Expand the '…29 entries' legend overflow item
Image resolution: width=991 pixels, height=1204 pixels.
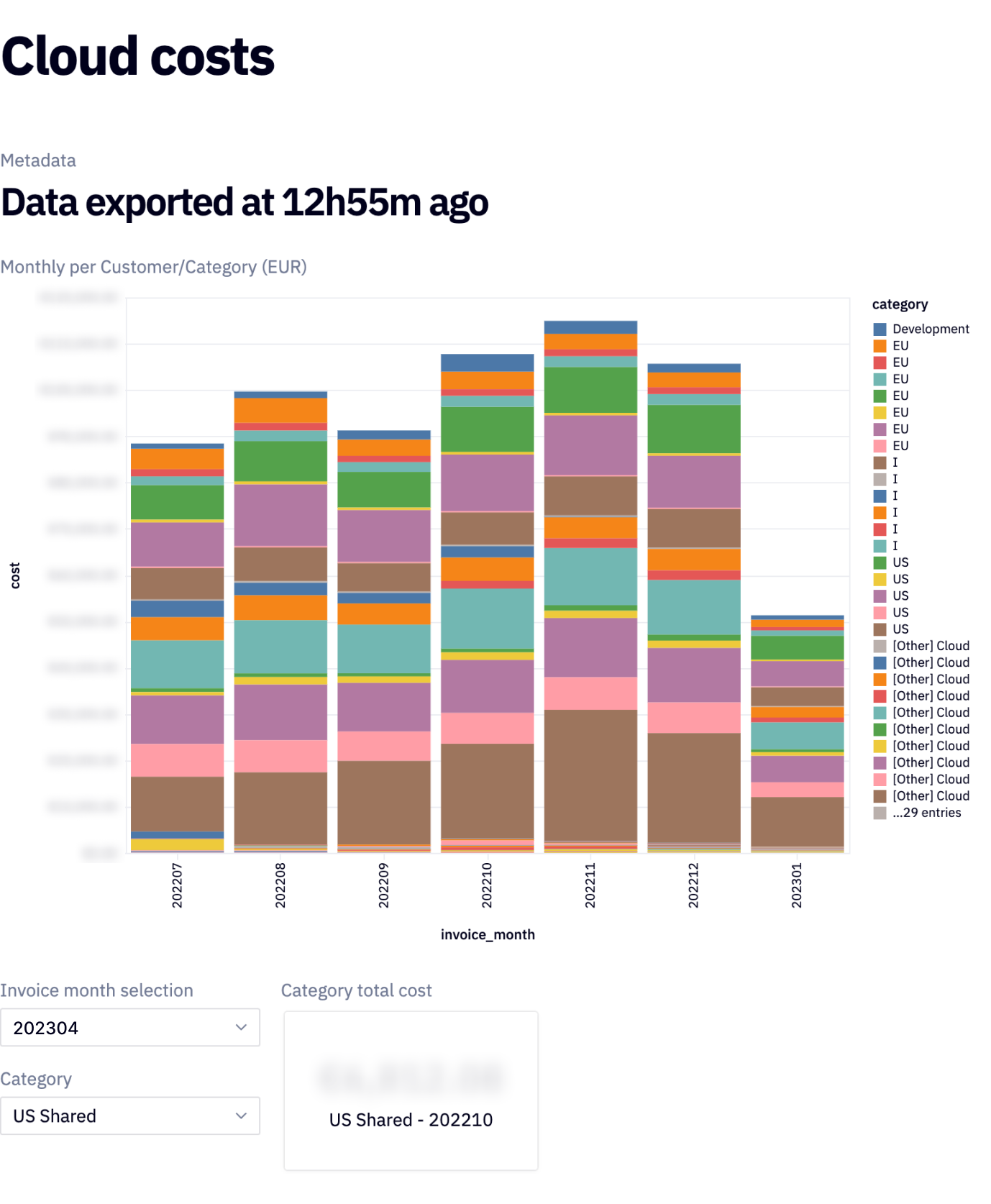click(926, 813)
